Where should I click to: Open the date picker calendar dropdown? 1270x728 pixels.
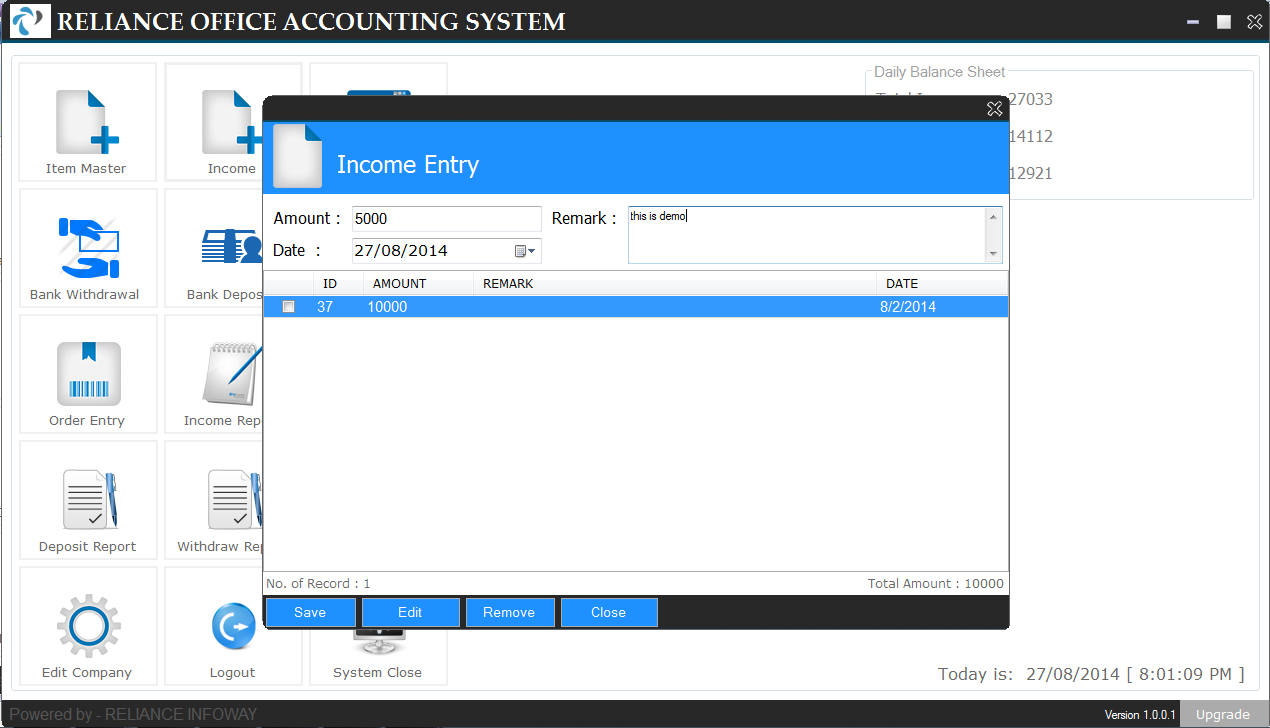[x=525, y=251]
